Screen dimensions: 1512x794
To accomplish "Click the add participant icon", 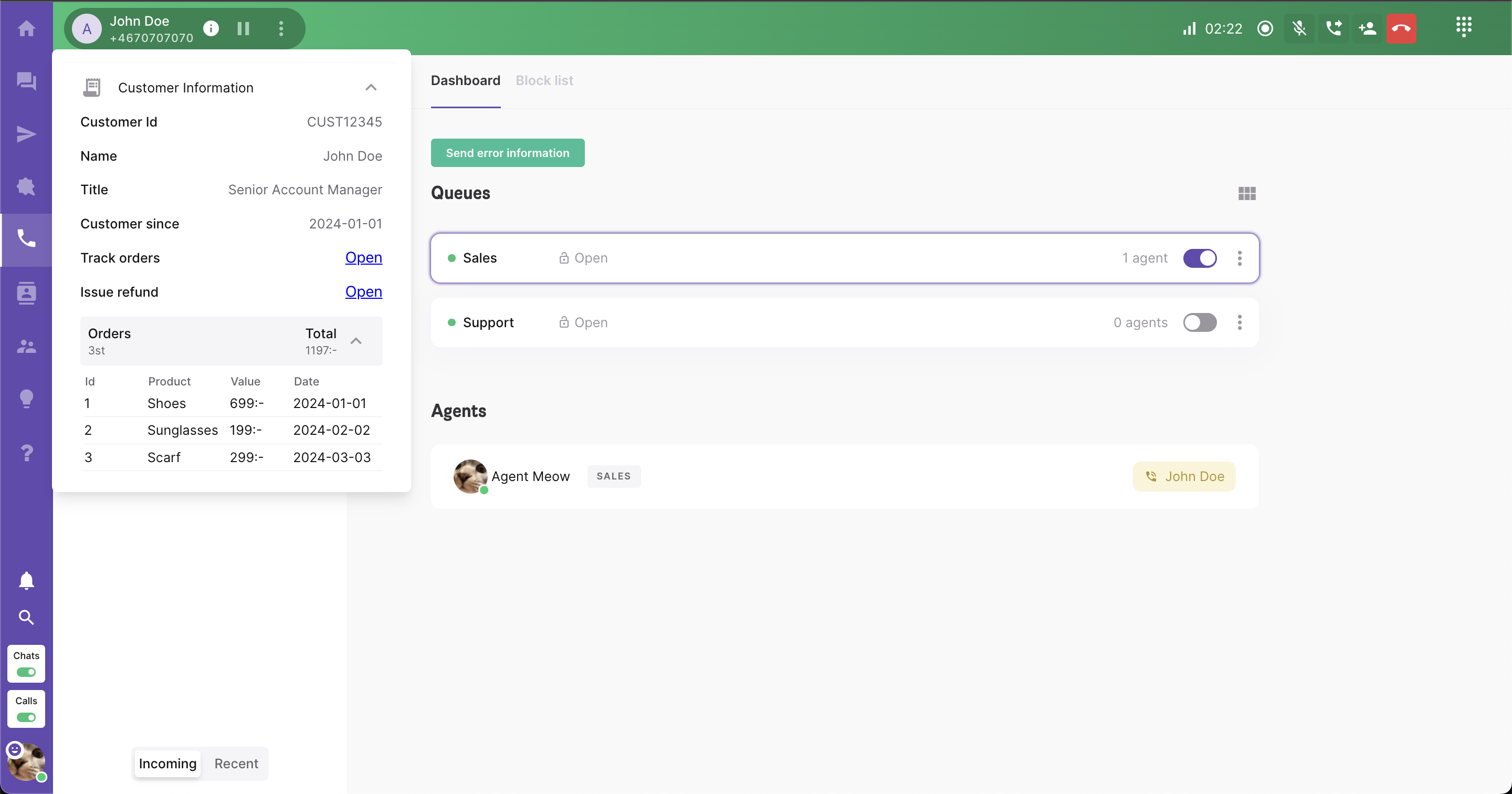I will tap(1367, 28).
